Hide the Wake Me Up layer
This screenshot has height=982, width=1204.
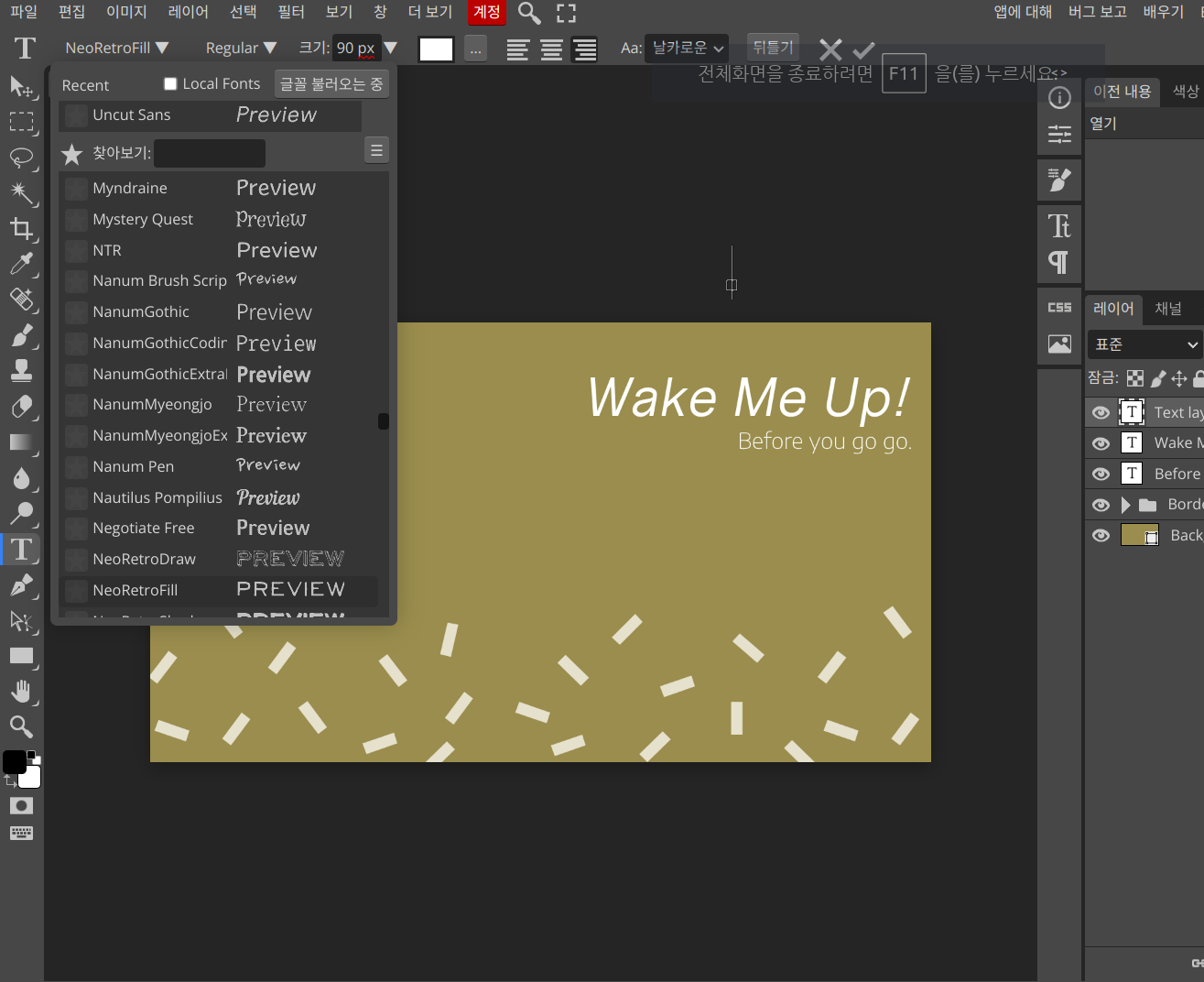coord(1101,443)
